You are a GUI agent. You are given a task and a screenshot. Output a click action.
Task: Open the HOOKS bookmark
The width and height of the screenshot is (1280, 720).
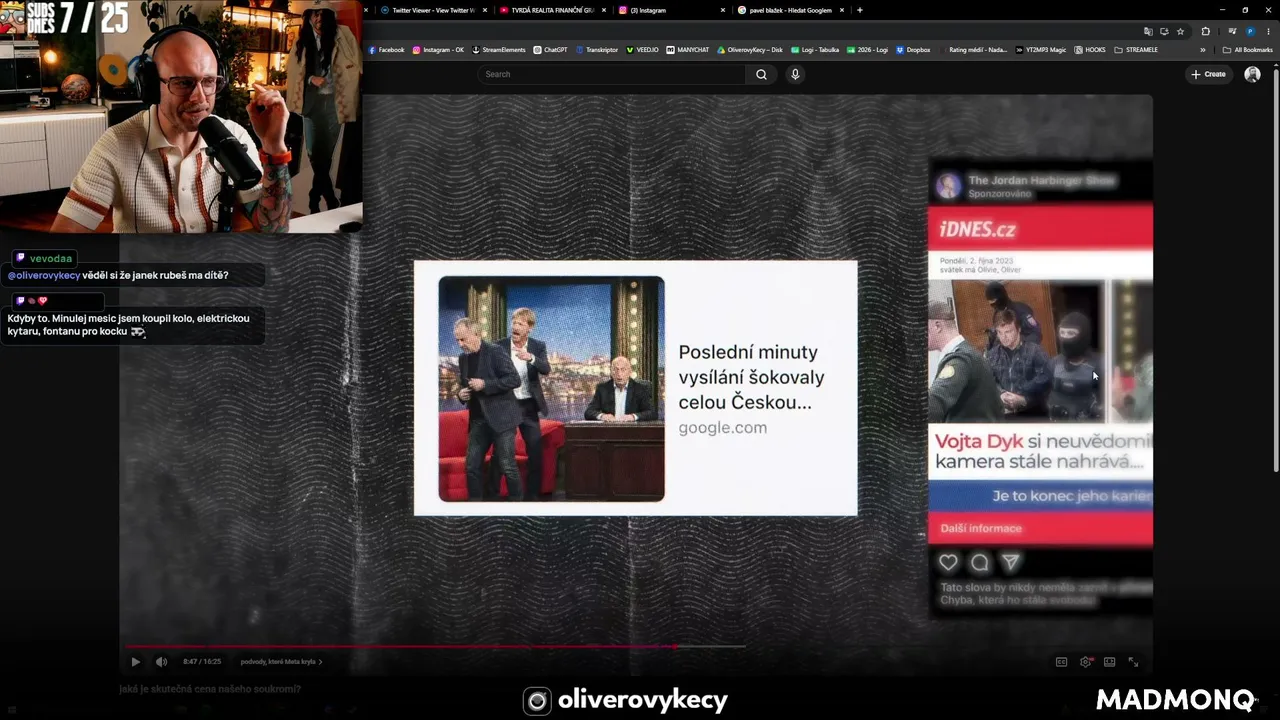[1090, 49]
